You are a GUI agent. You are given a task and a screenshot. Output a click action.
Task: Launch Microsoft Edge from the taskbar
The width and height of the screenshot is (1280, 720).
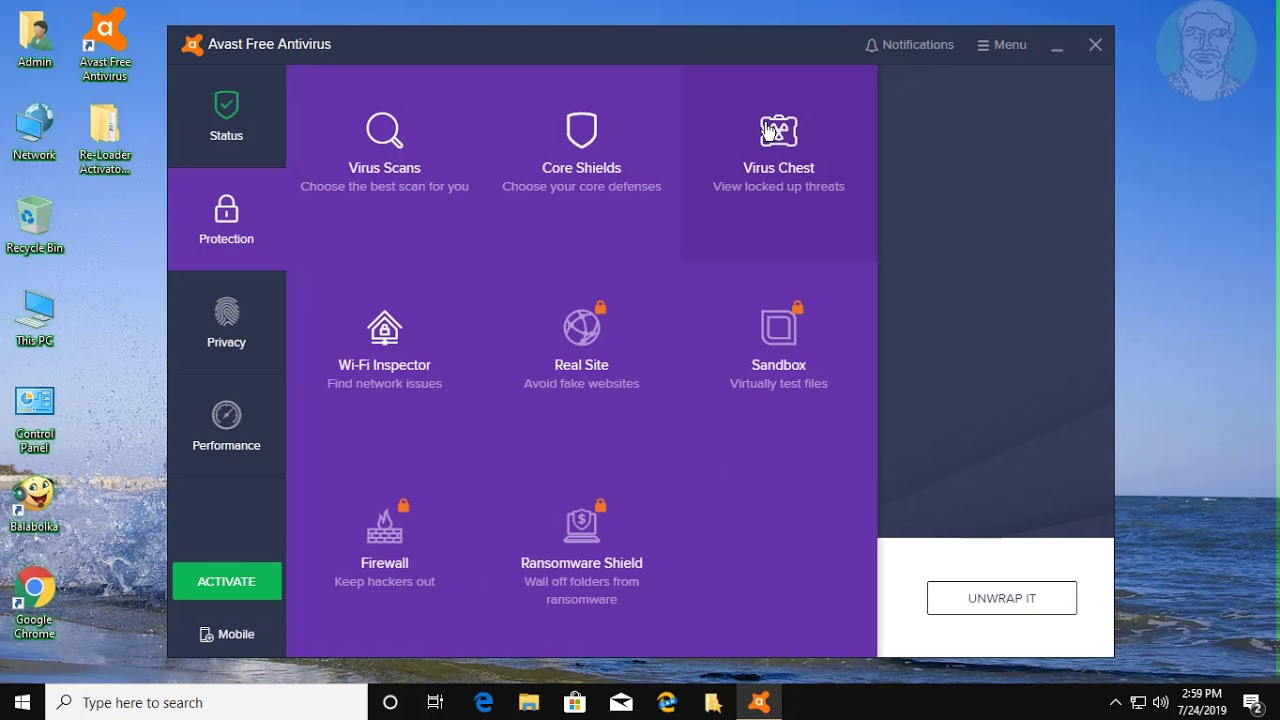(483, 702)
